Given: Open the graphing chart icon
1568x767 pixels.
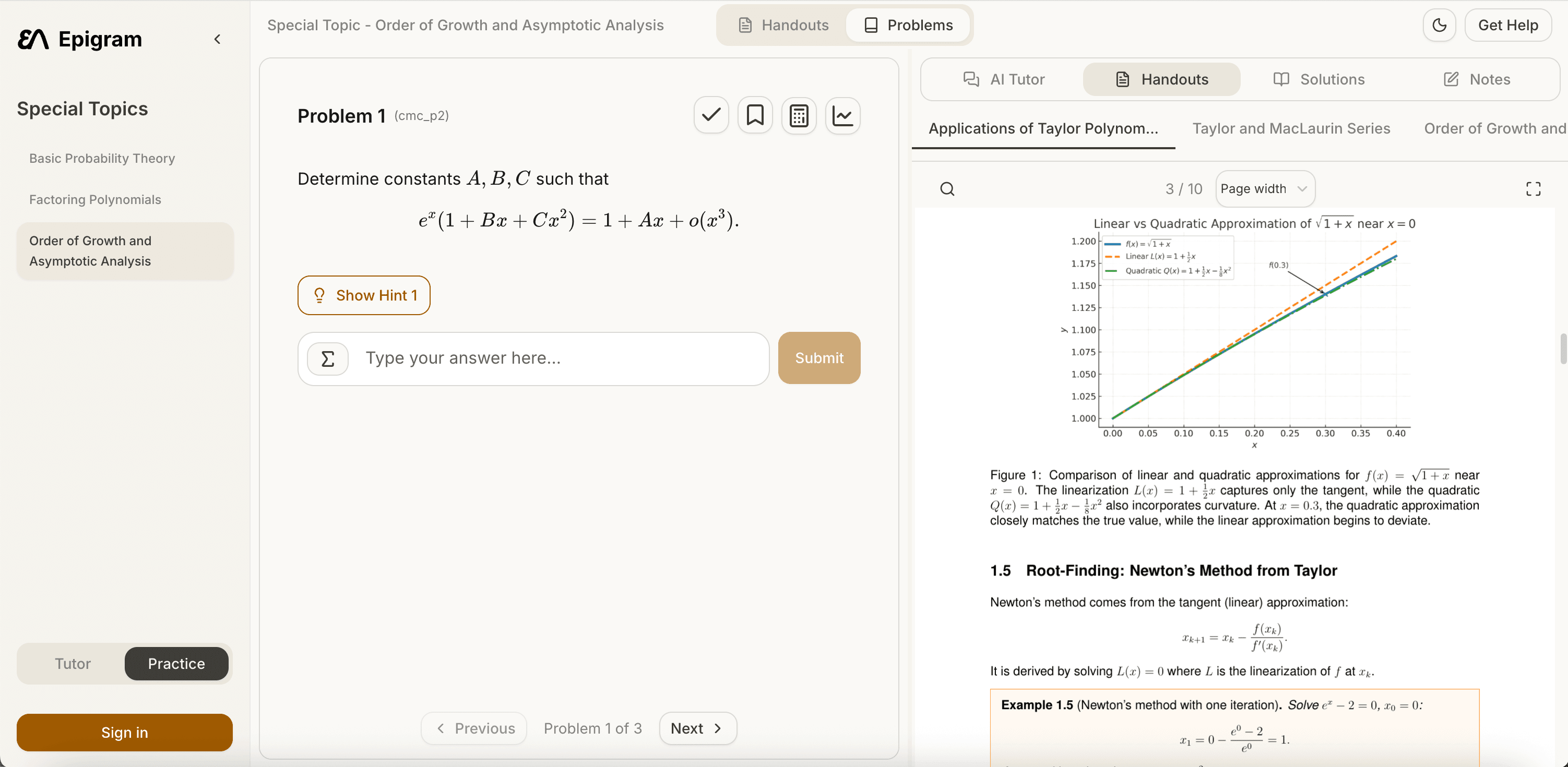Looking at the screenshot, I should [842, 115].
